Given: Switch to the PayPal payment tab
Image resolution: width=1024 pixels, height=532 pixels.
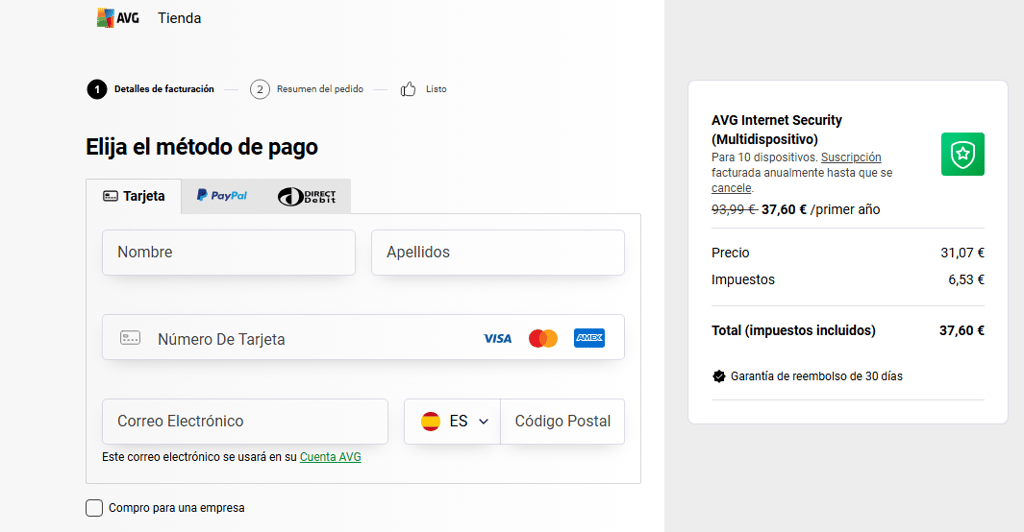Looking at the screenshot, I should tap(222, 196).
